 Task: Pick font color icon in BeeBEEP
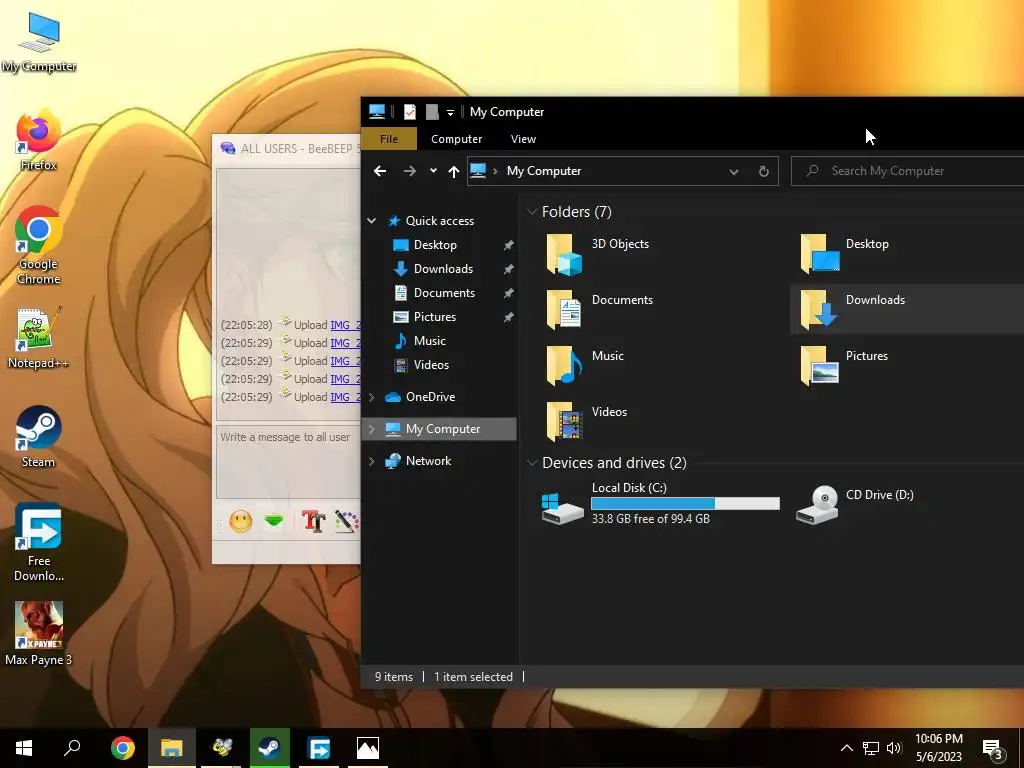click(x=347, y=521)
